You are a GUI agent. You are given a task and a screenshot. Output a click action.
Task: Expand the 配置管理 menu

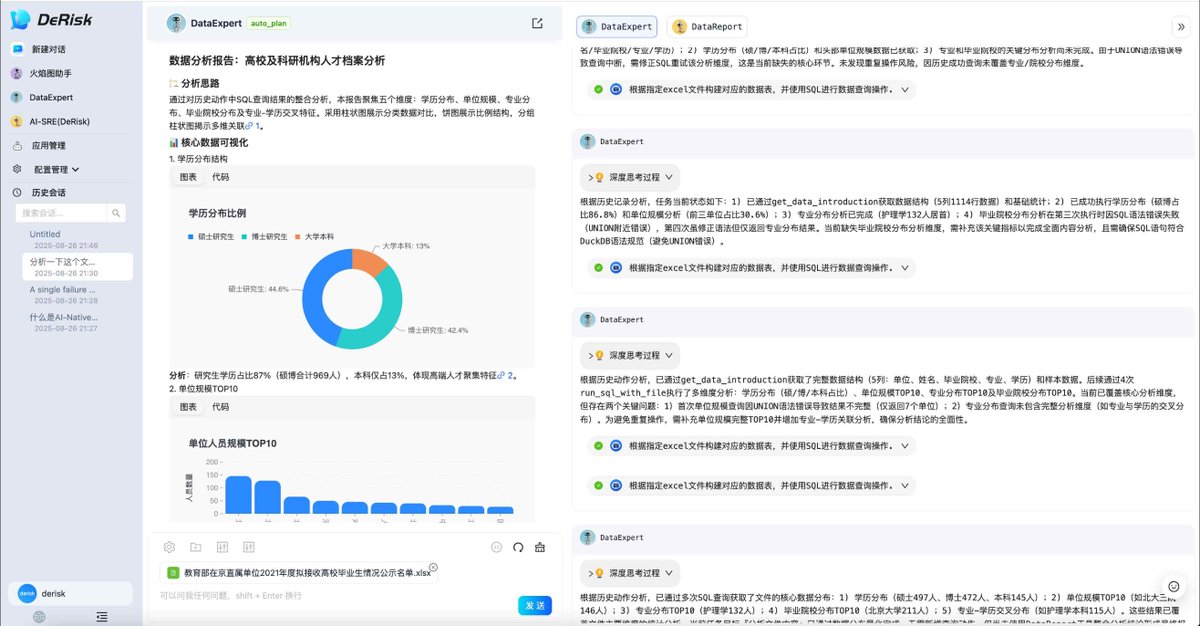[55, 169]
